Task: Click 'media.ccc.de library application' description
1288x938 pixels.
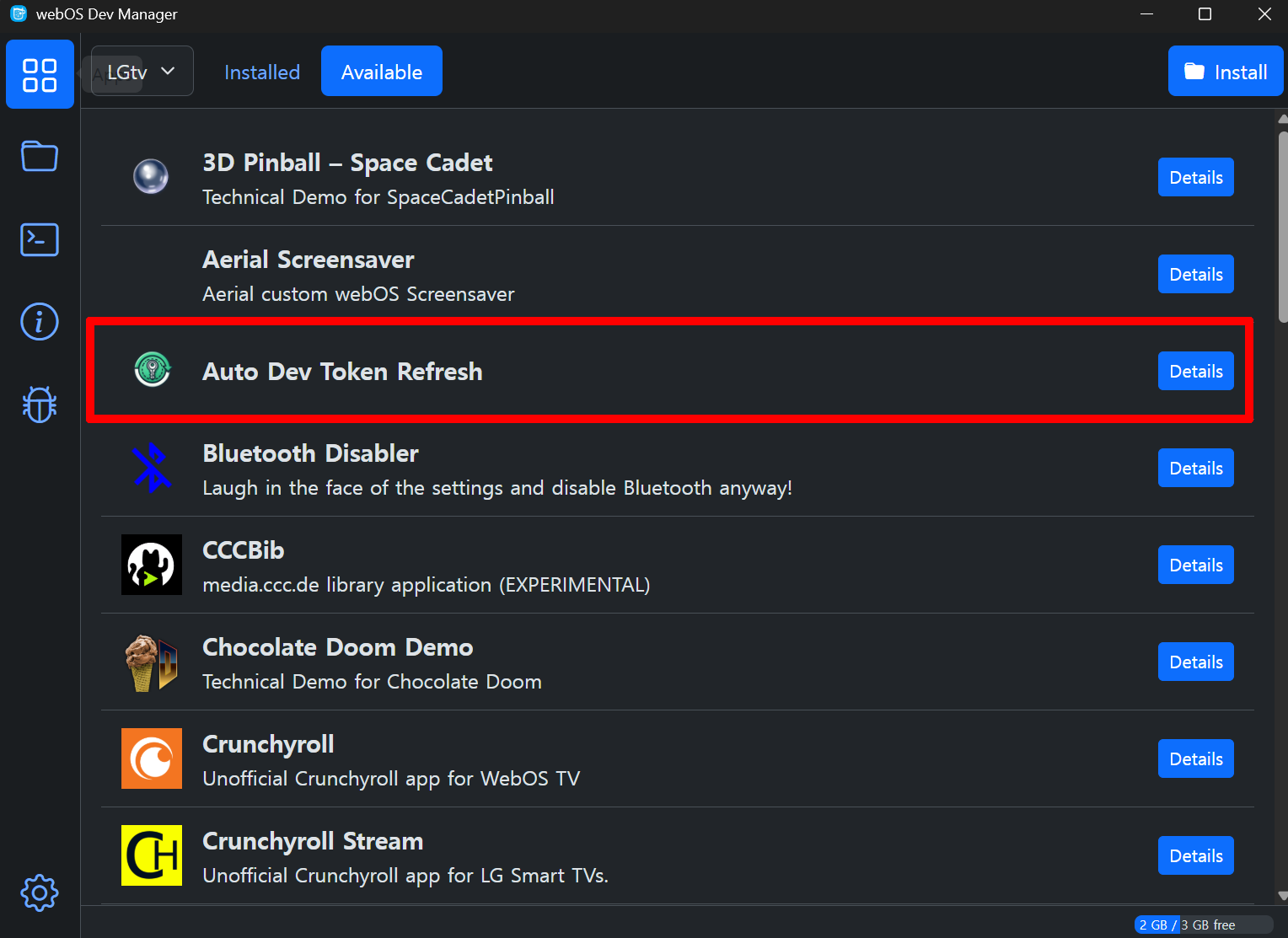Action: [427, 585]
